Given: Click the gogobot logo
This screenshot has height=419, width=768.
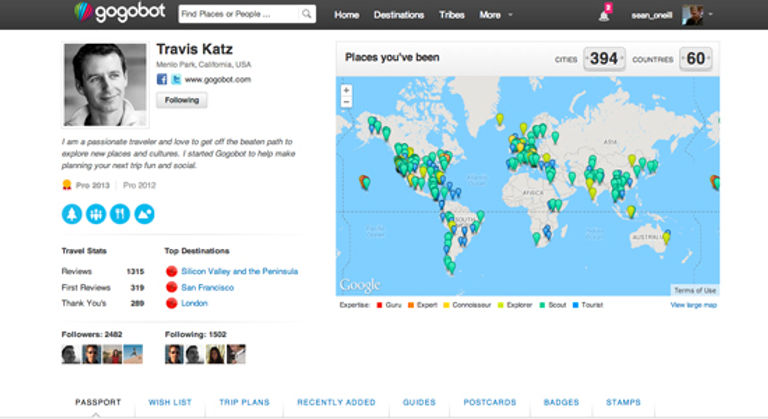Looking at the screenshot, I should pos(120,12).
